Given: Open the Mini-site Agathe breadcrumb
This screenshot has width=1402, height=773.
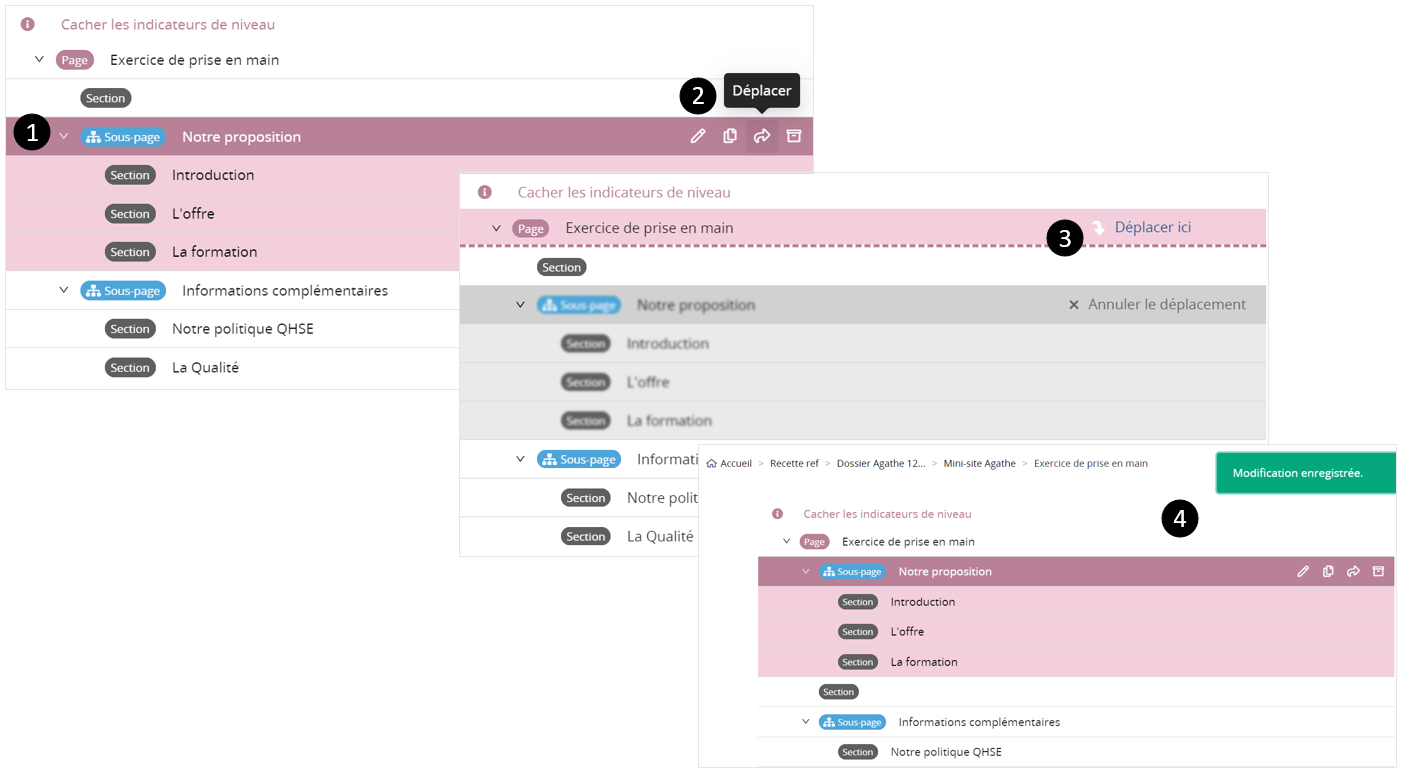Looking at the screenshot, I should tap(979, 464).
